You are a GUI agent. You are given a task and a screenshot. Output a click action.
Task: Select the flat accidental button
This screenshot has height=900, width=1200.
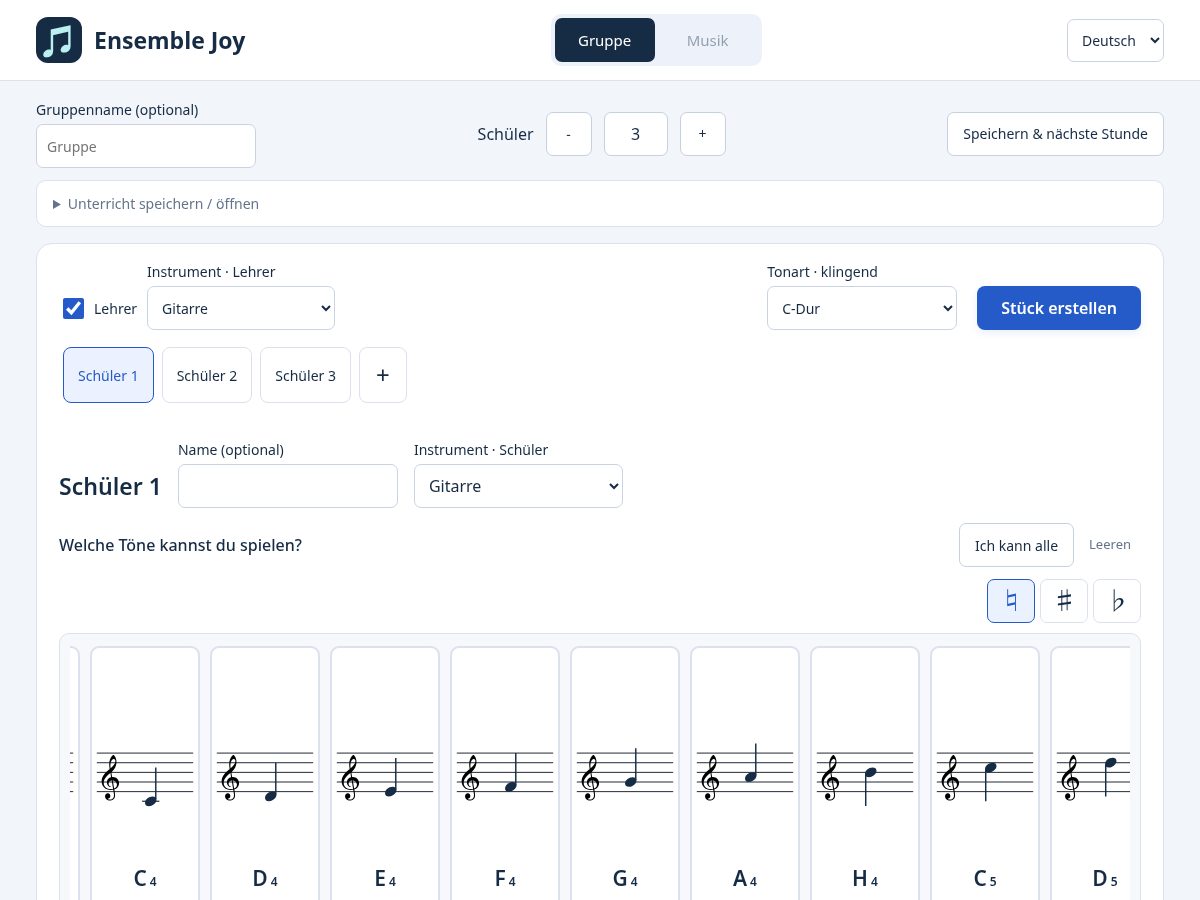(1117, 601)
